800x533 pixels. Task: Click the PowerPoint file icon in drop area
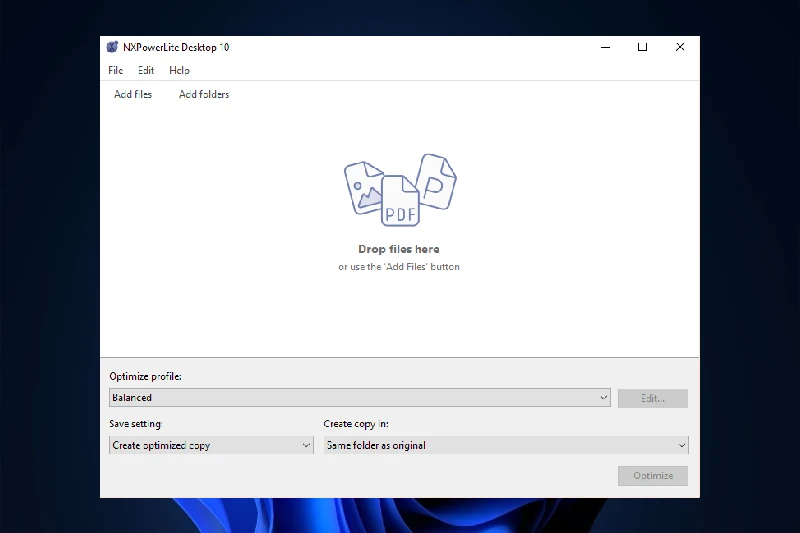point(437,181)
